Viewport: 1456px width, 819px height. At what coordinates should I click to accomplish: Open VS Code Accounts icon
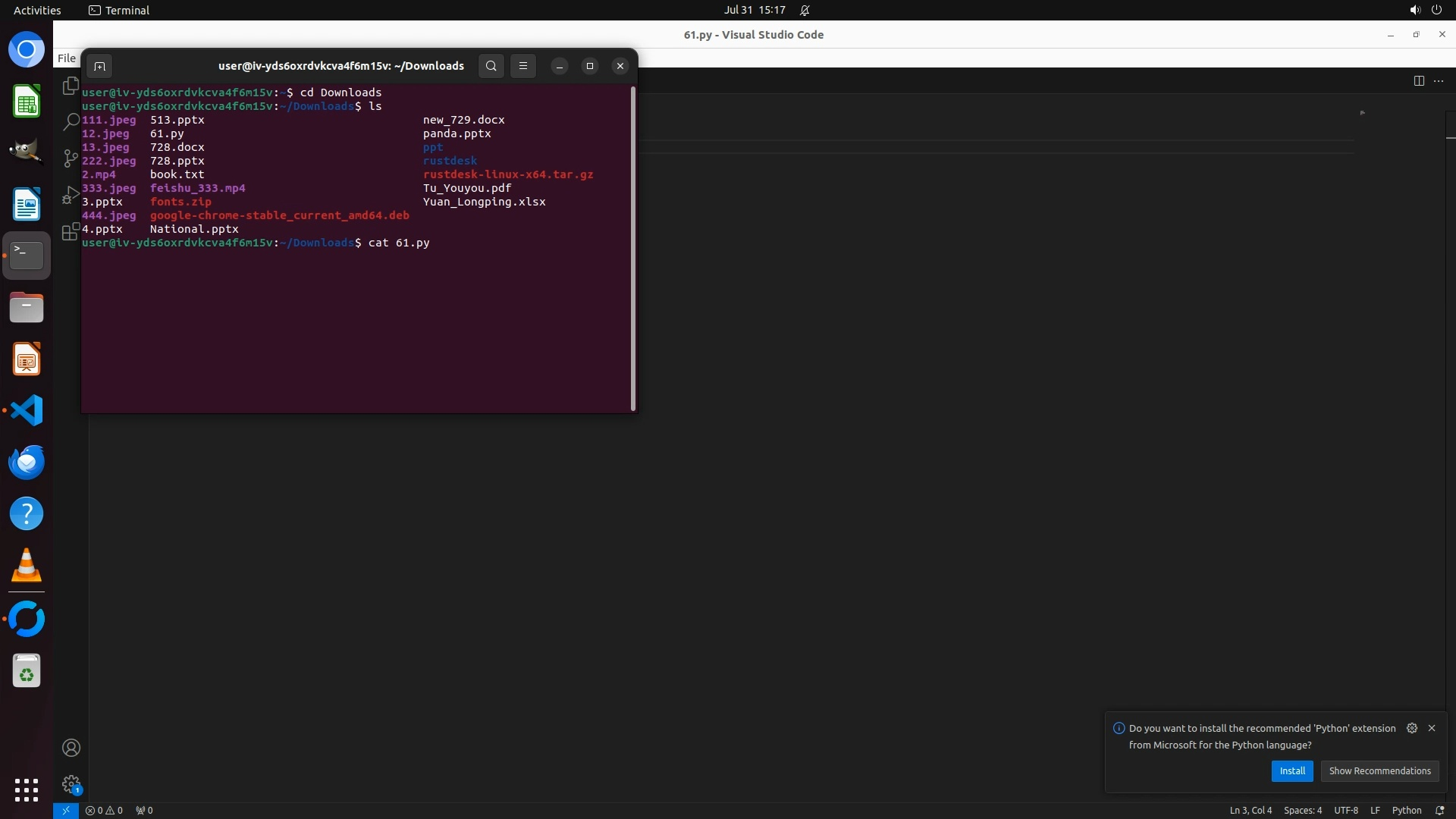point(71,748)
